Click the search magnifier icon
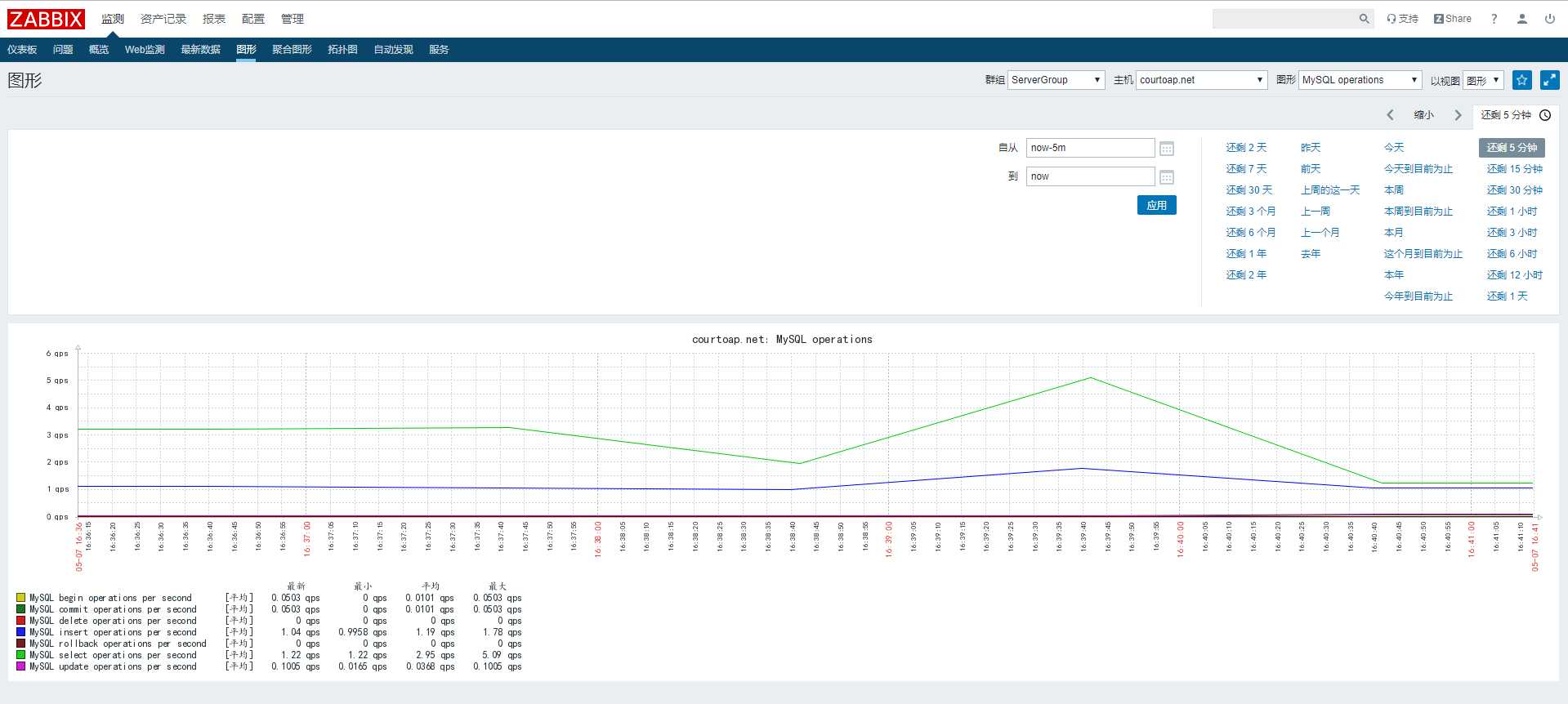 click(x=1364, y=19)
